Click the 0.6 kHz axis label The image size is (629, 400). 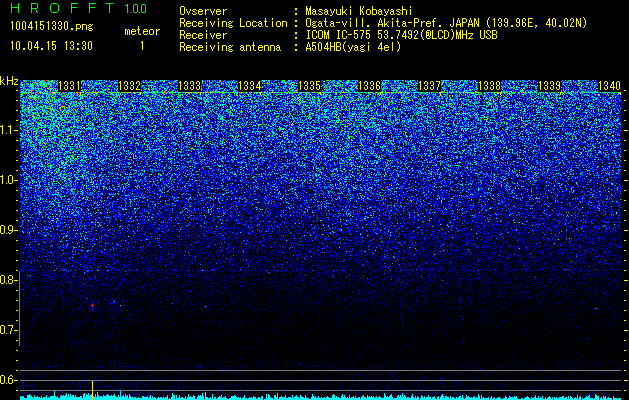[x=8, y=380]
